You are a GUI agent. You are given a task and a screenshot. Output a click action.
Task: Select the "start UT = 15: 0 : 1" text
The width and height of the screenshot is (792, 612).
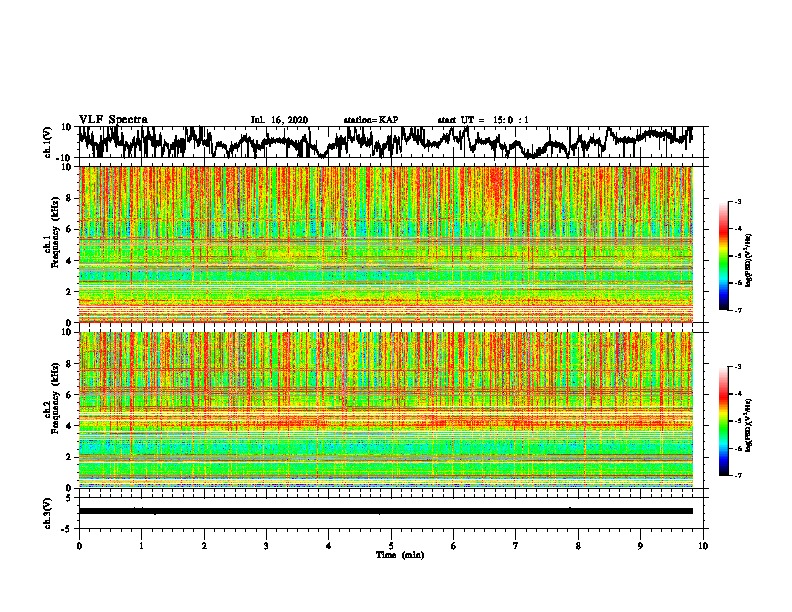point(483,120)
